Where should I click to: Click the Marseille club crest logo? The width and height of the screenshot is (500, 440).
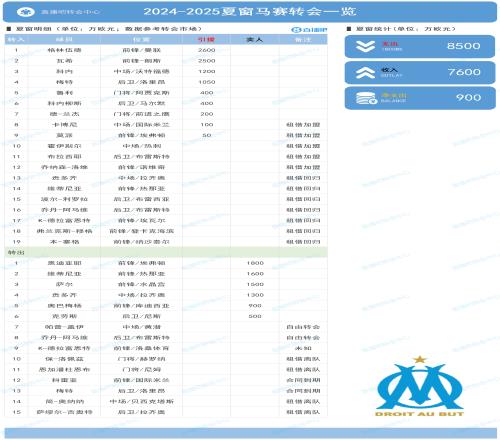click(420, 386)
